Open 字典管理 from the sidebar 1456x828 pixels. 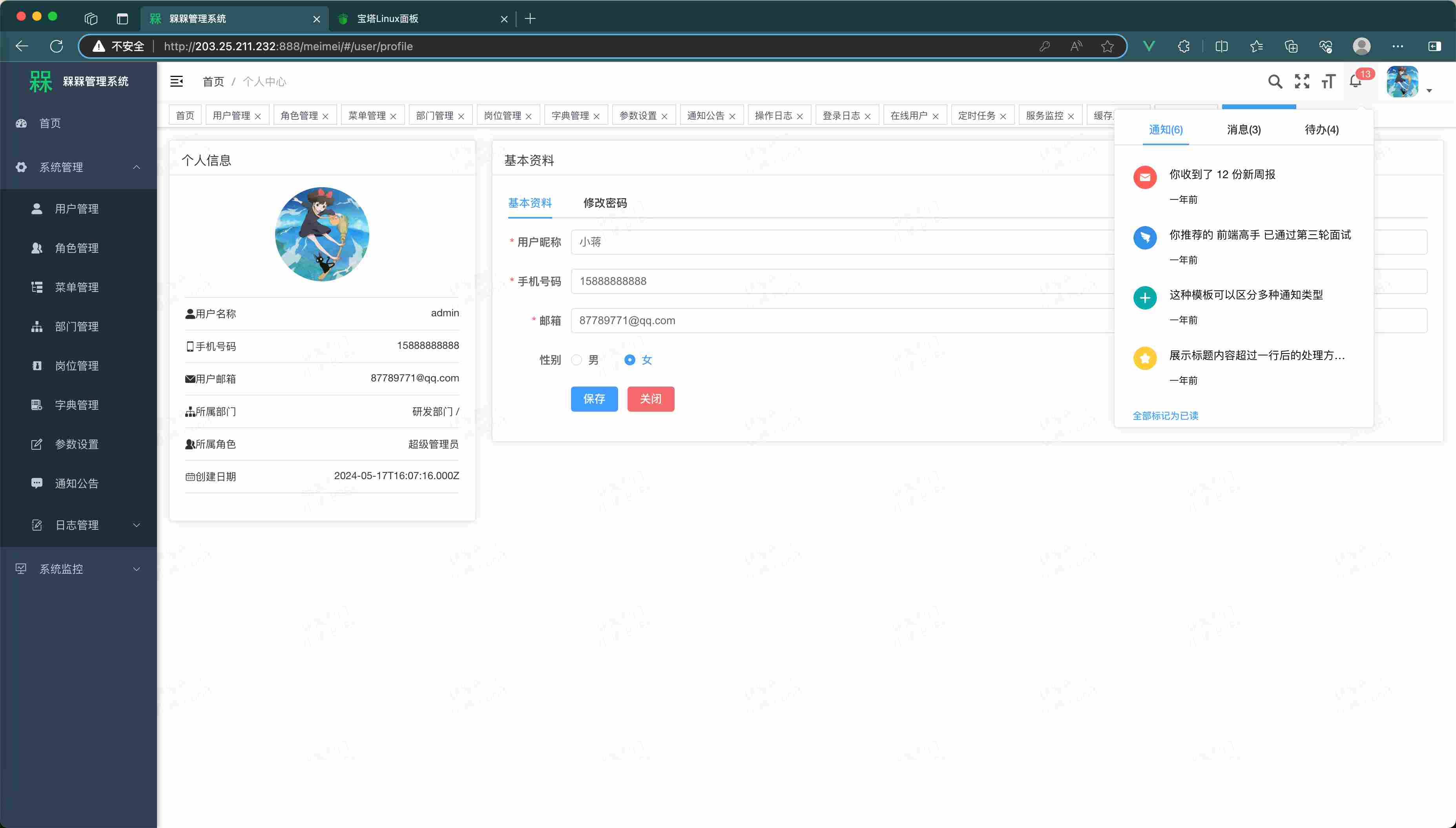tap(77, 405)
